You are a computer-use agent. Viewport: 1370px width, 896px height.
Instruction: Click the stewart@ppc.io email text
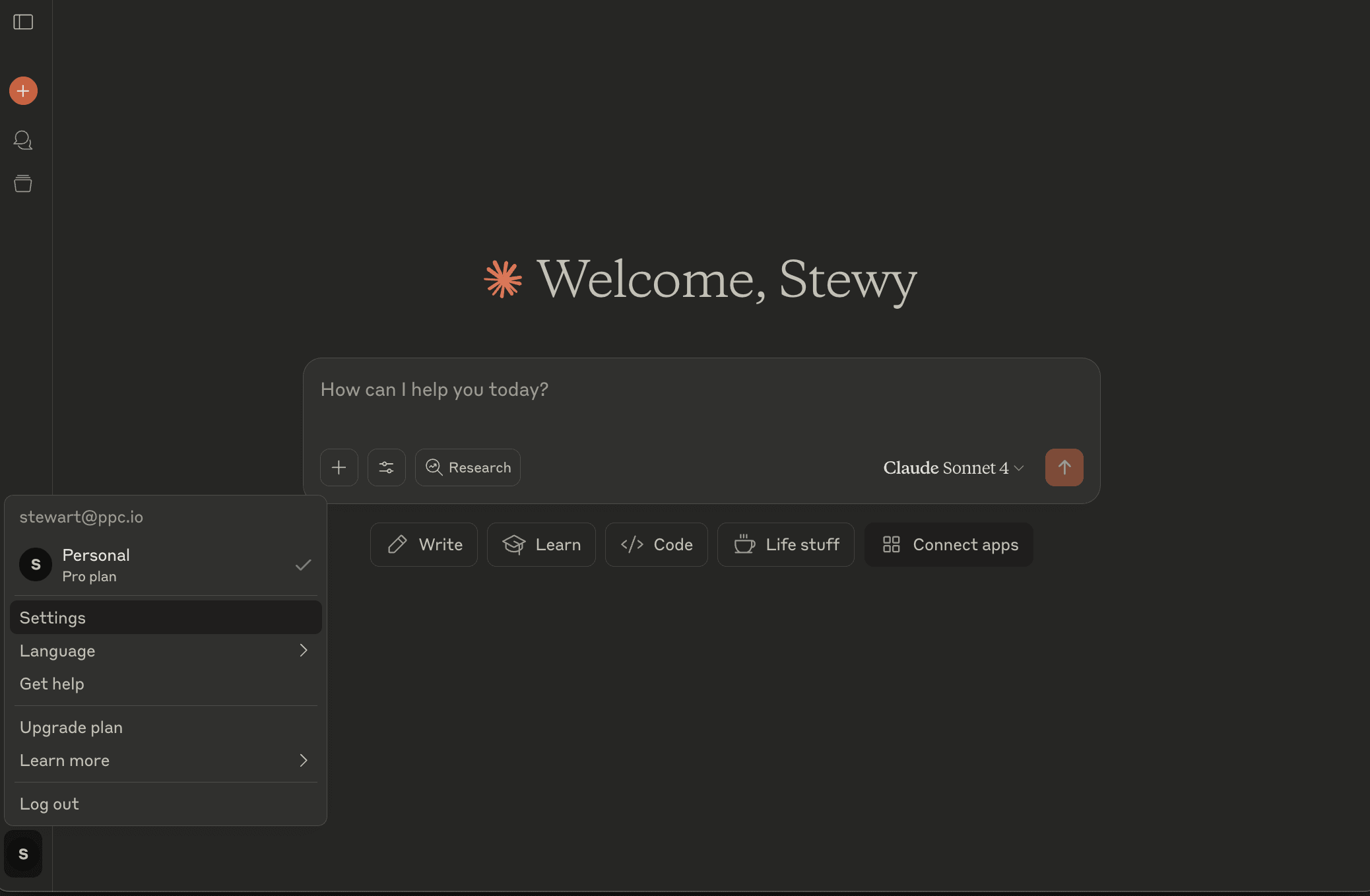coord(81,517)
